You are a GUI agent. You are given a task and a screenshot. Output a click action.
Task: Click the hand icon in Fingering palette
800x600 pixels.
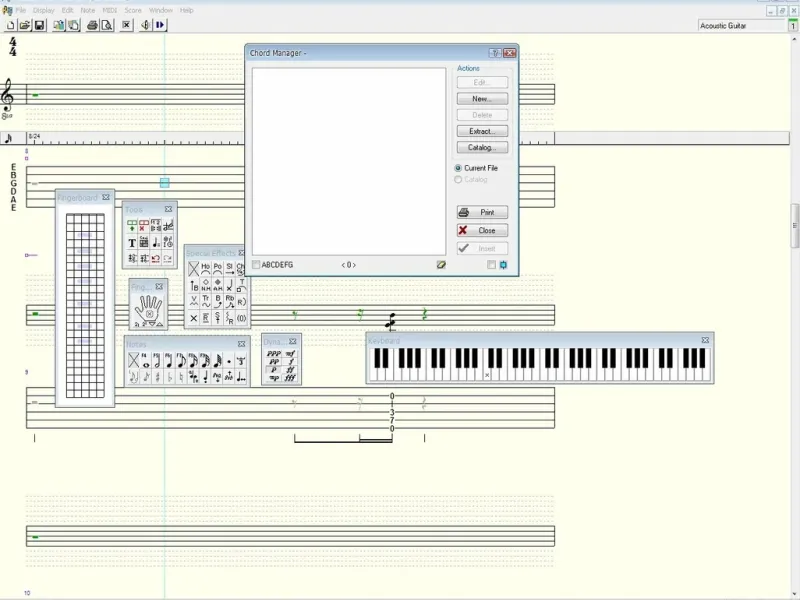click(148, 311)
